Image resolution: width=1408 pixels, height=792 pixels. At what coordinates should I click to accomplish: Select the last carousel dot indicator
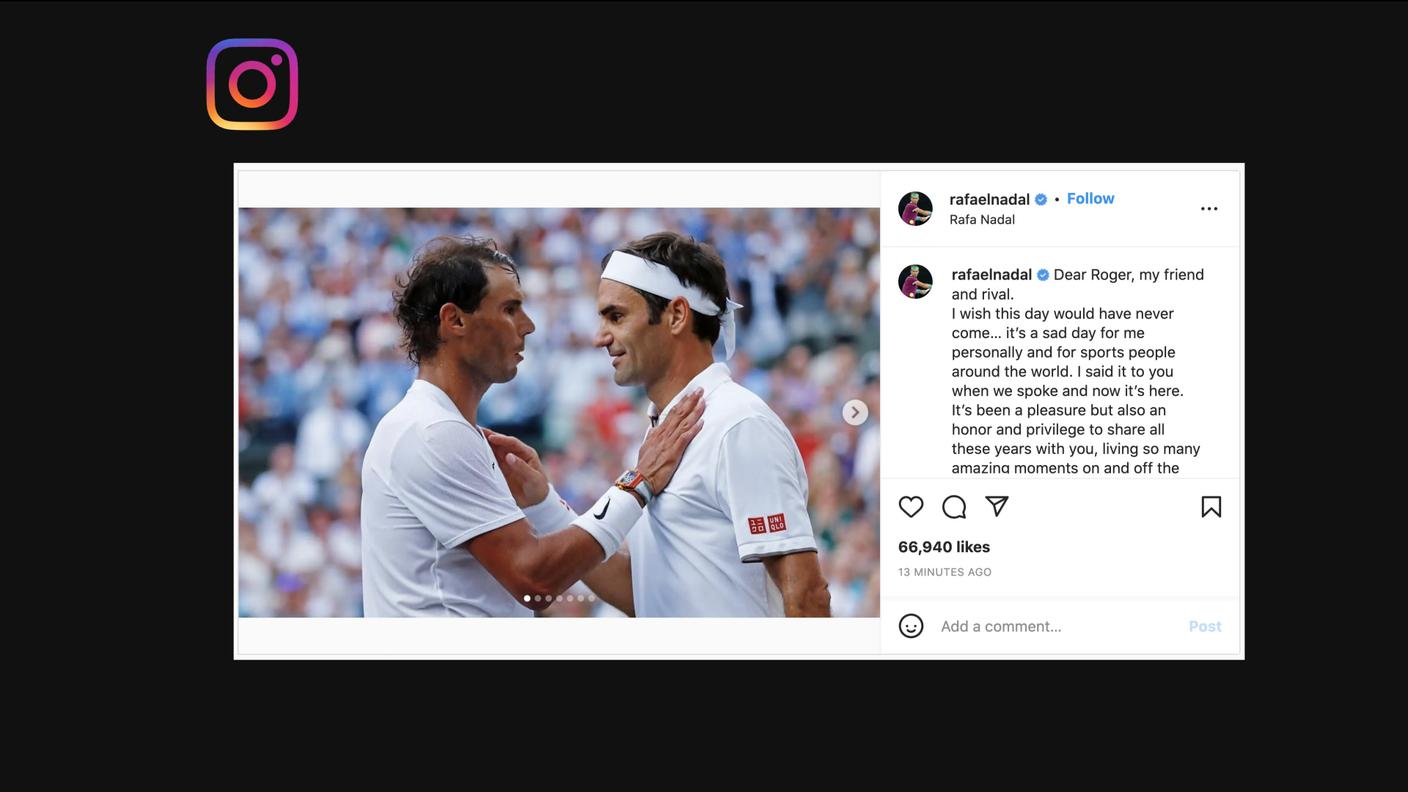[x=591, y=598]
